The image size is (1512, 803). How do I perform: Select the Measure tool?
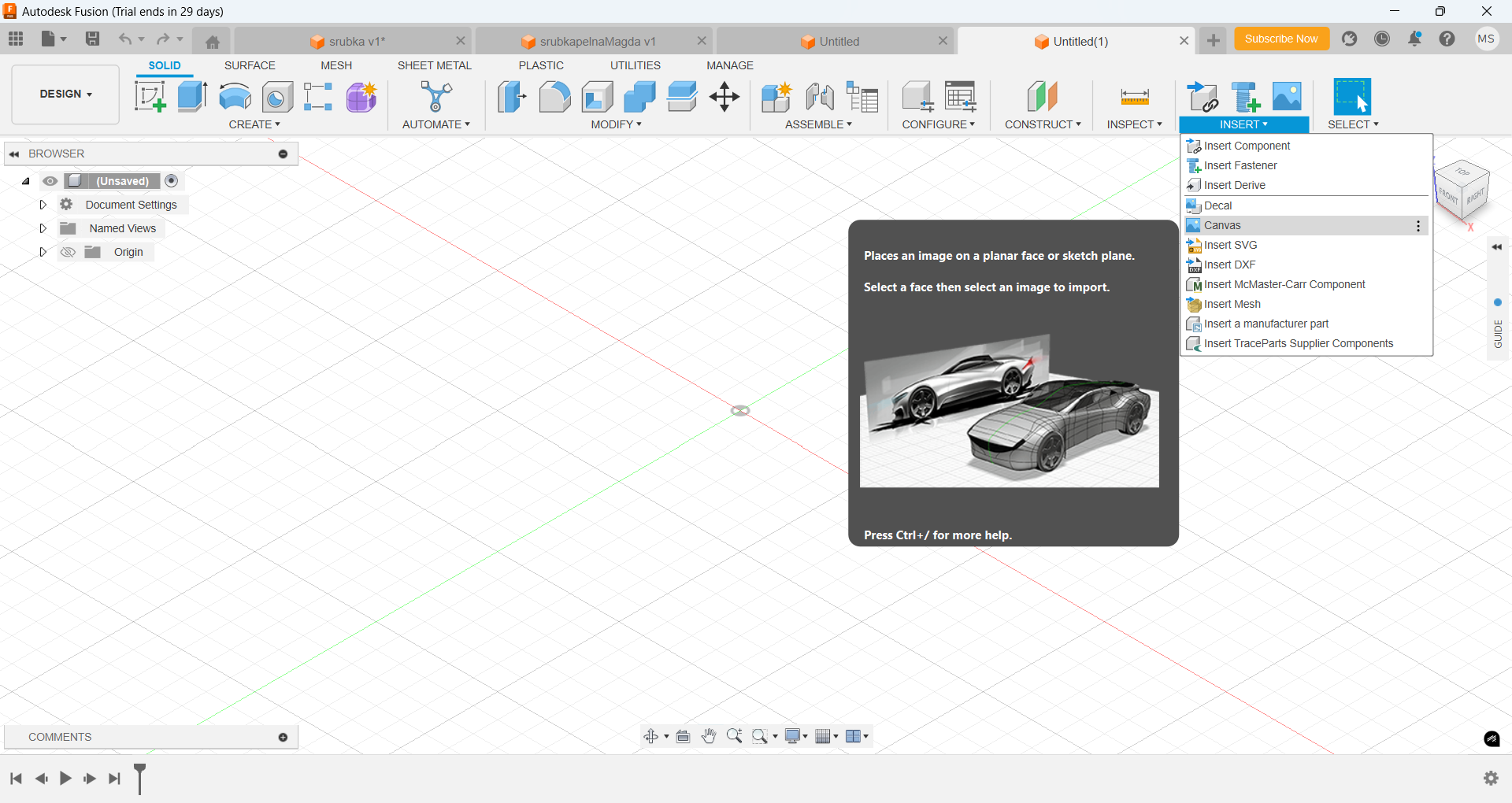(x=1135, y=97)
